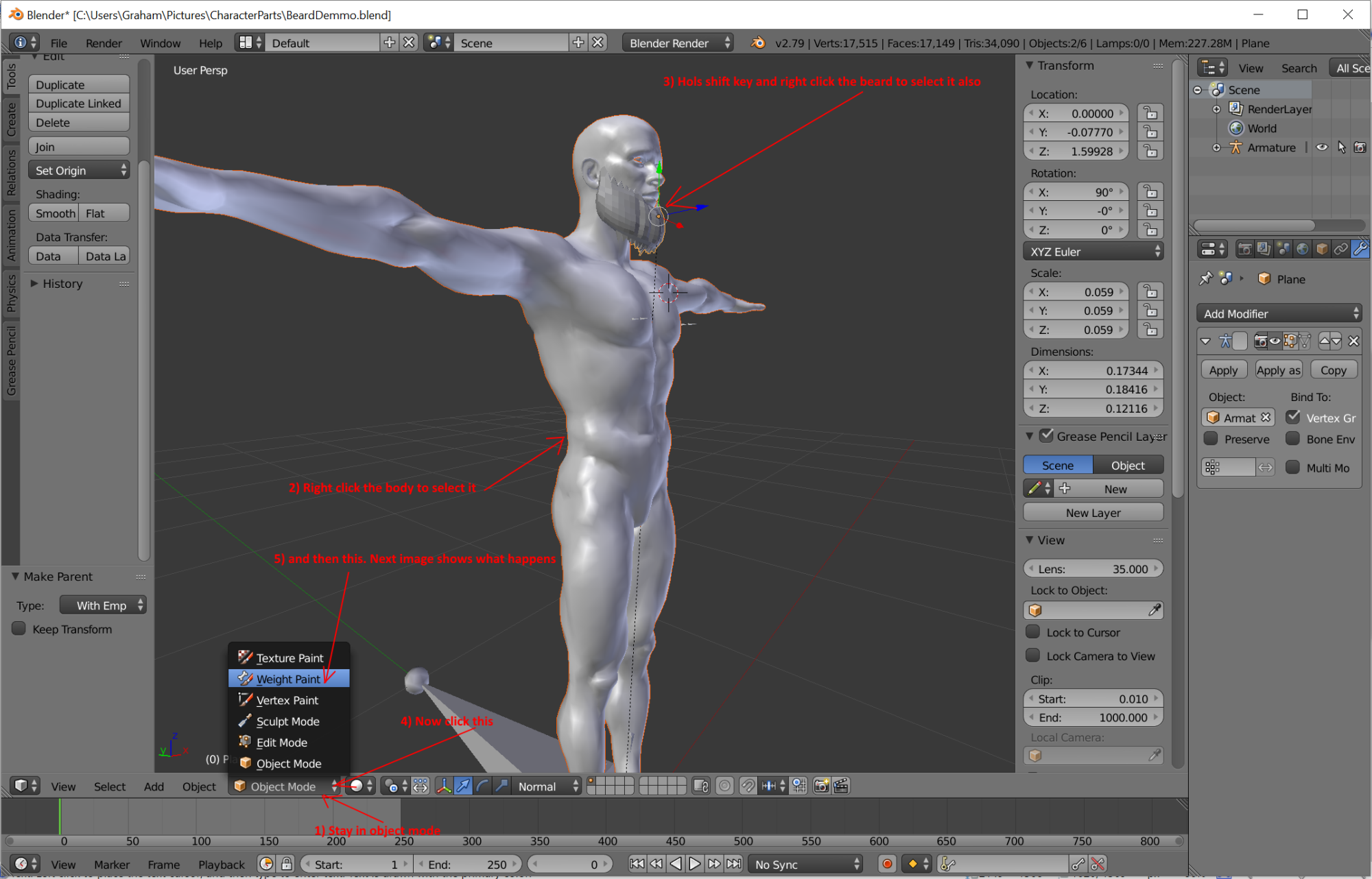
Task: Click the Join button
Action: click(79, 146)
